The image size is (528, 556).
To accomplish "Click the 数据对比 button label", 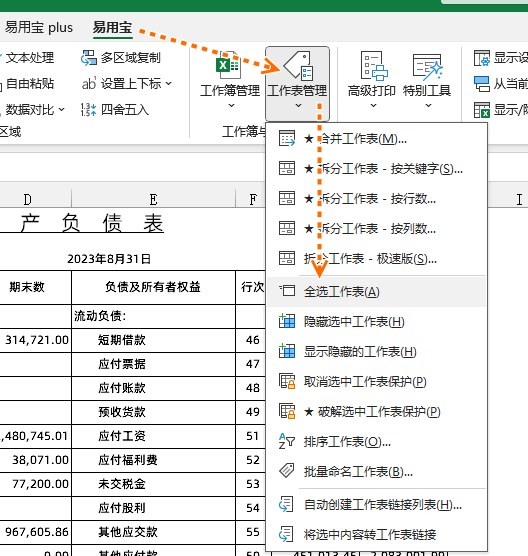I will point(30,110).
